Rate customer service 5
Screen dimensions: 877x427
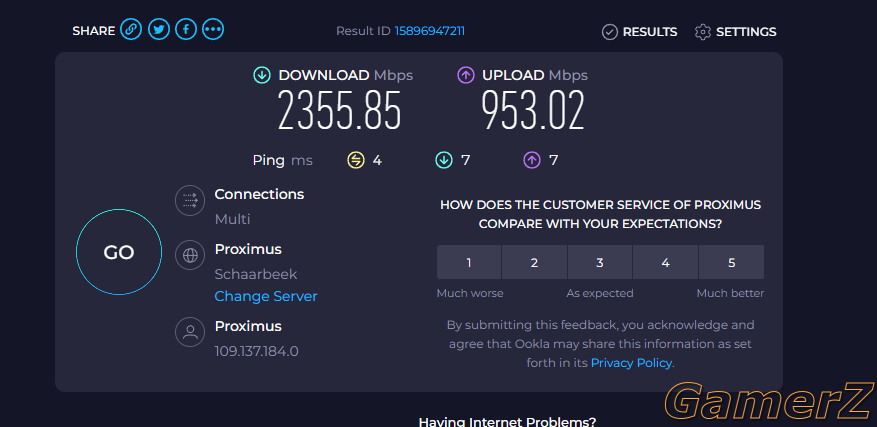[732, 262]
